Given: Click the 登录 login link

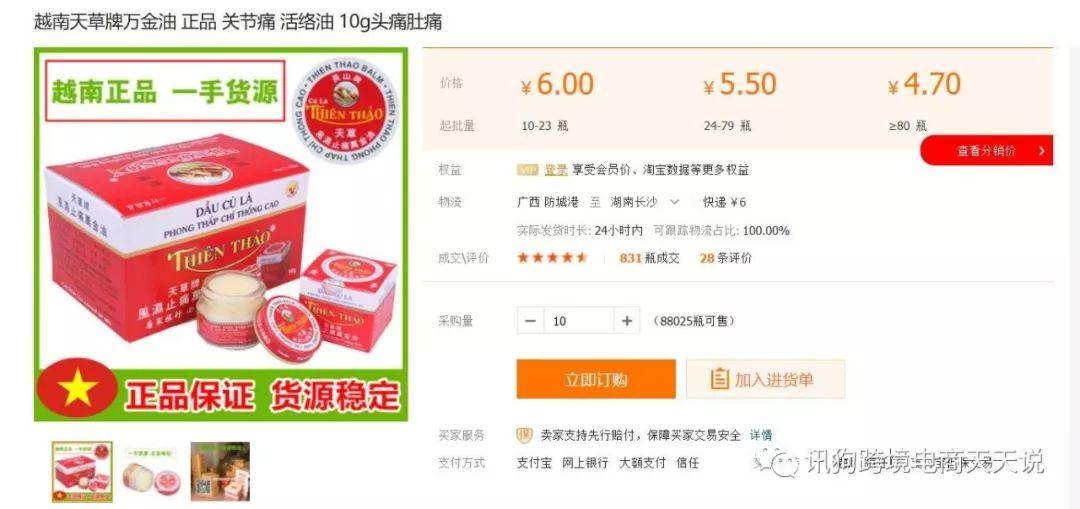Looking at the screenshot, I should [x=556, y=170].
